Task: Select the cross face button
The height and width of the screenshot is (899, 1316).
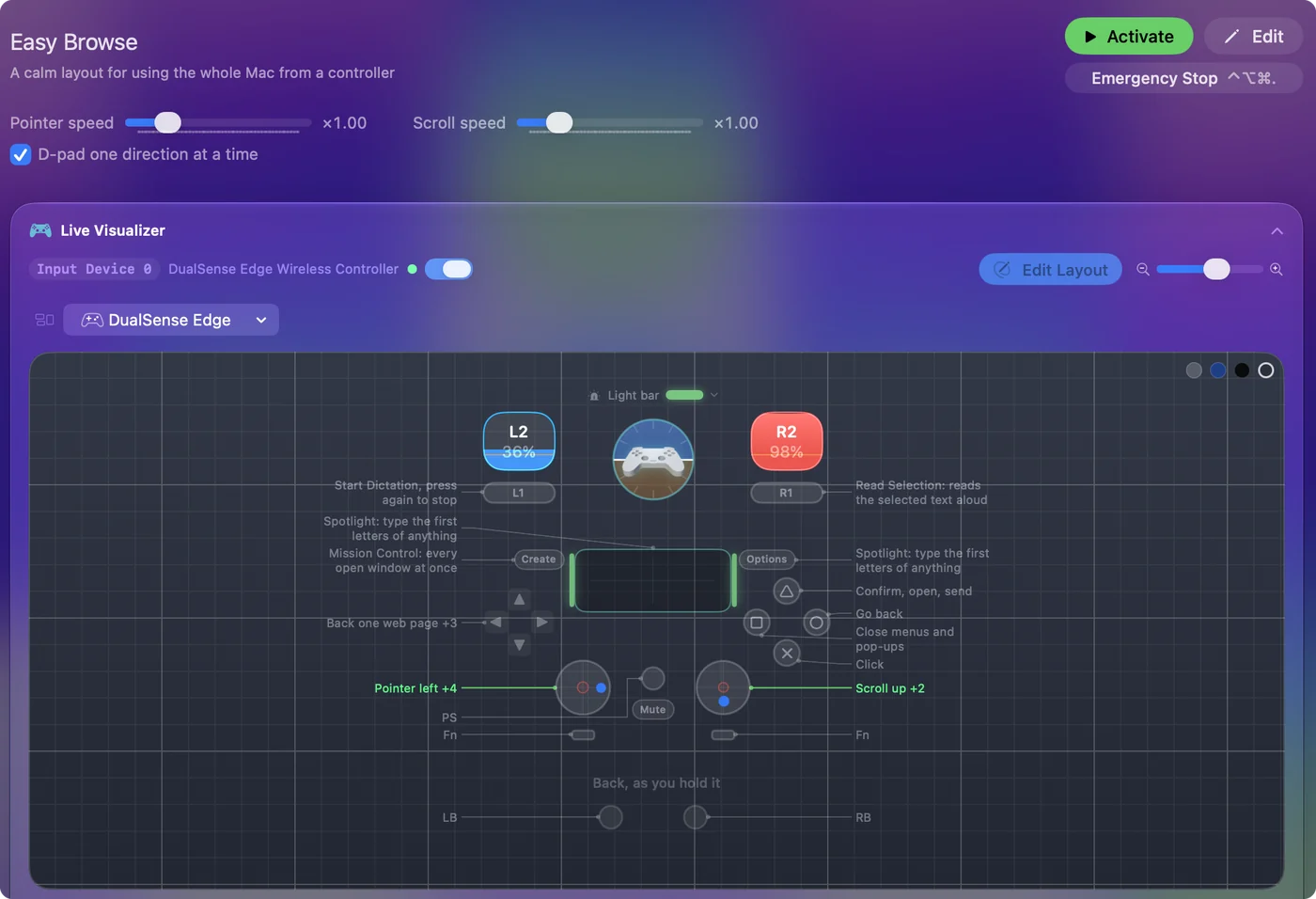Action: [787, 653]
